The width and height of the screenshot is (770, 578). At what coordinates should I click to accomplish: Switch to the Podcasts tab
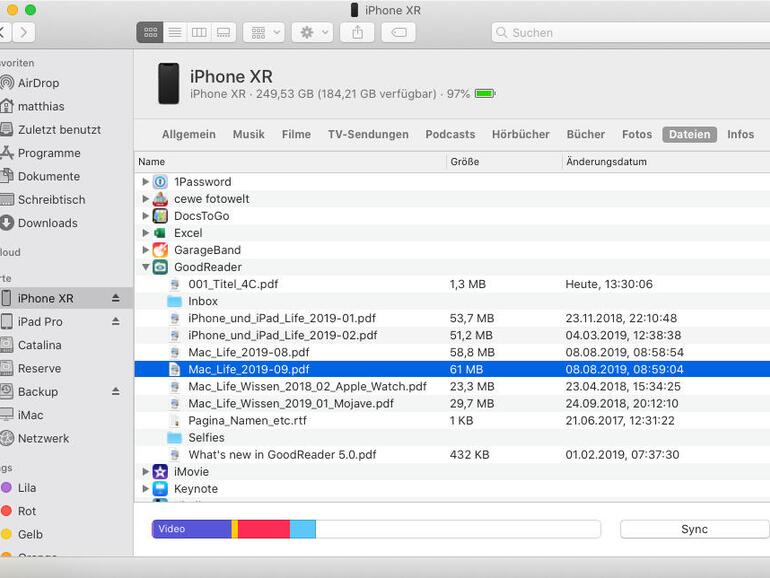pos(450,135)
